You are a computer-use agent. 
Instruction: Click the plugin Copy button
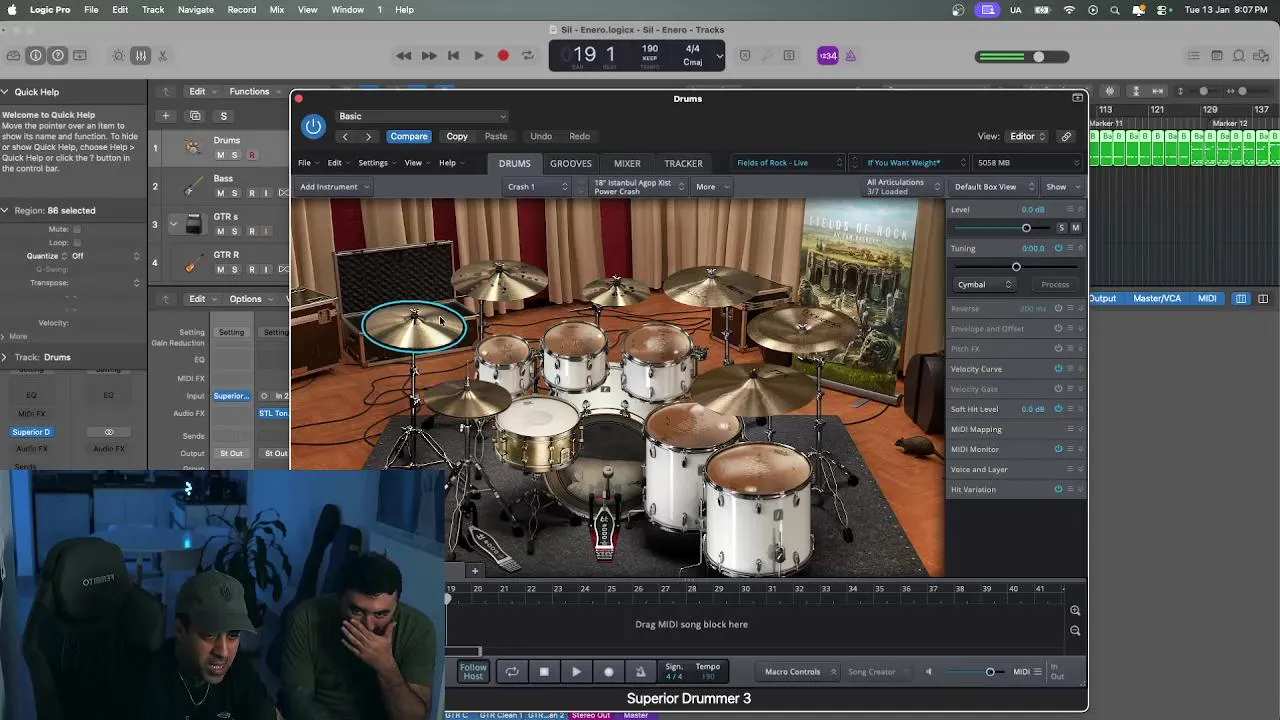[457, 136]
